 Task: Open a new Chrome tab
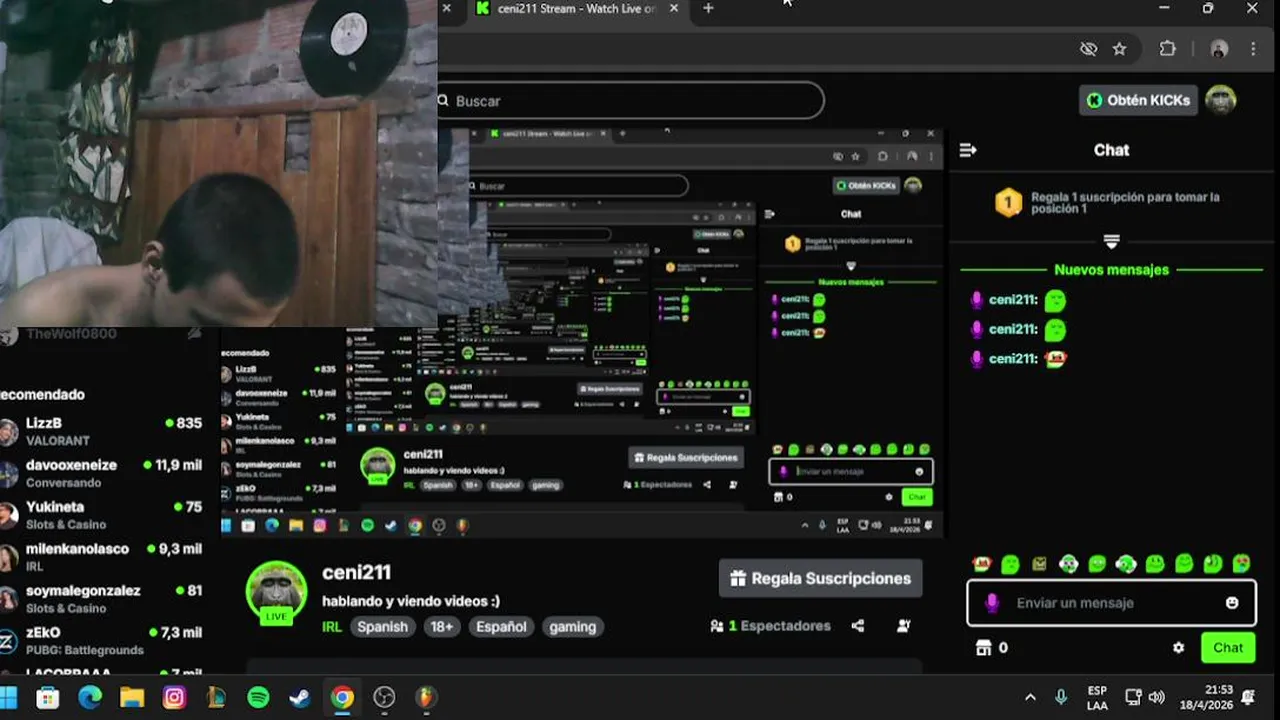tap(708, 8)
